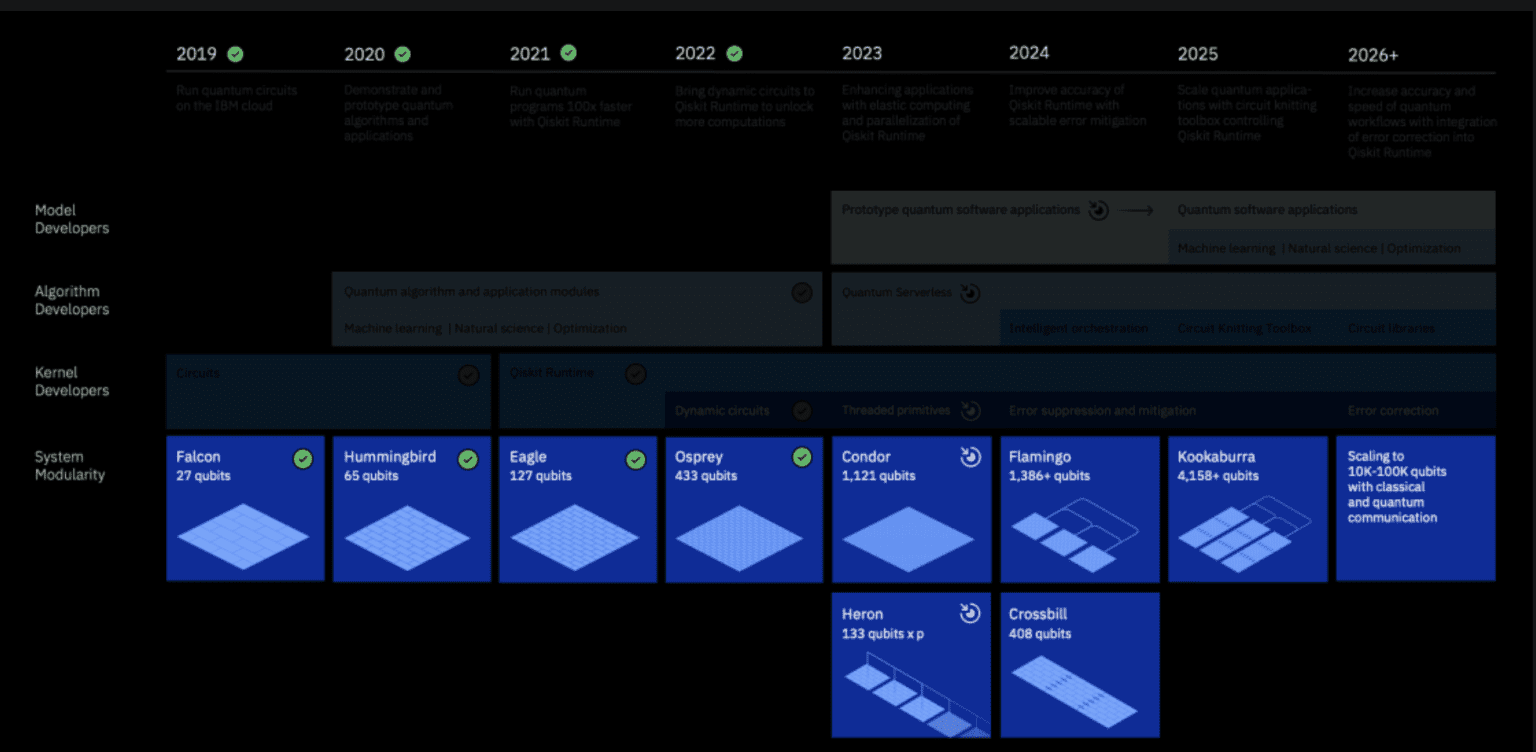The height and width of the screenshot is (752, 1536).
Task: Open the Hummingbird 65 qubits tile
Action: coord(411,508)
